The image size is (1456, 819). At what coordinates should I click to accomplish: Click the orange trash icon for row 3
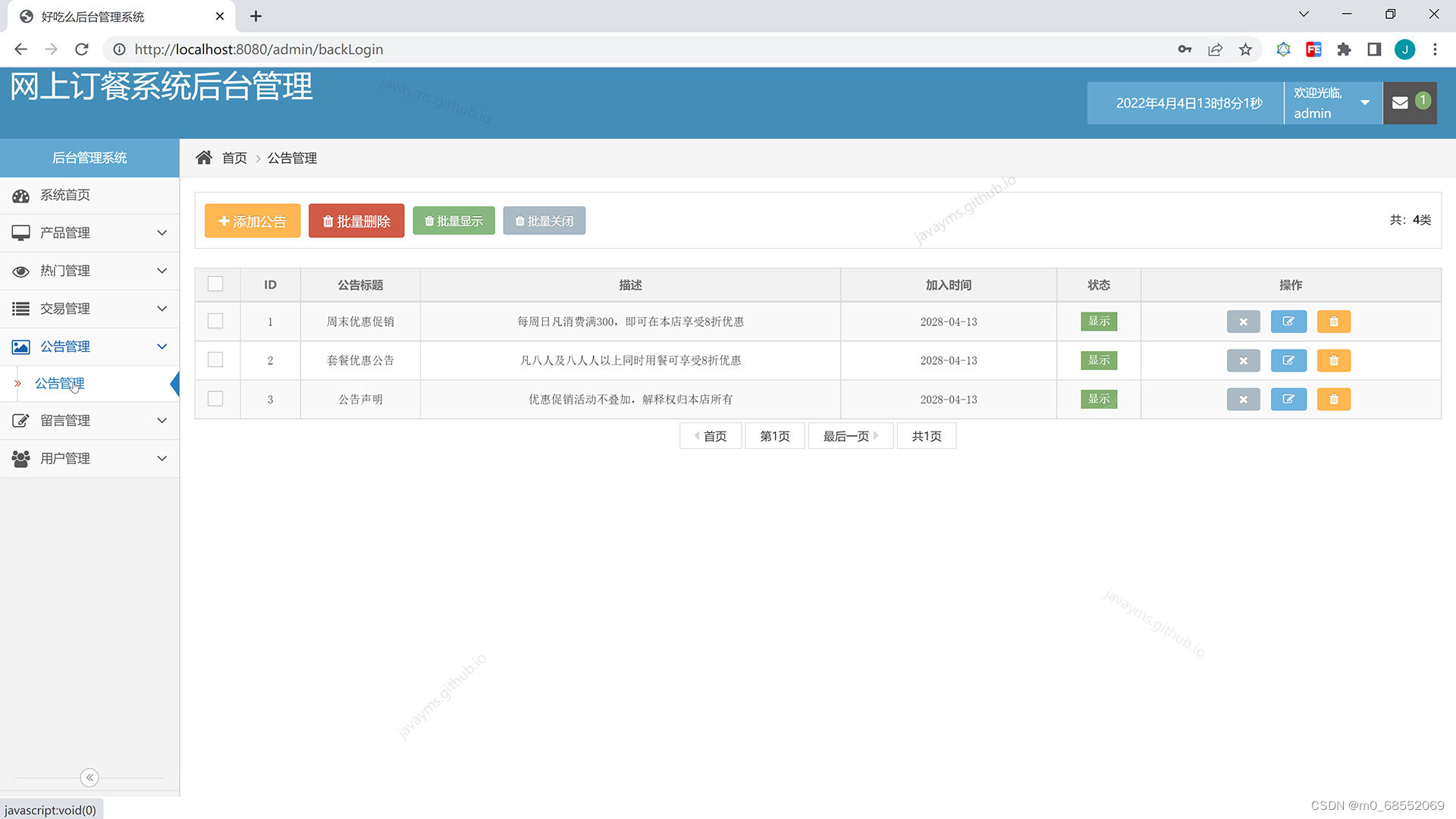point(1334,399)
